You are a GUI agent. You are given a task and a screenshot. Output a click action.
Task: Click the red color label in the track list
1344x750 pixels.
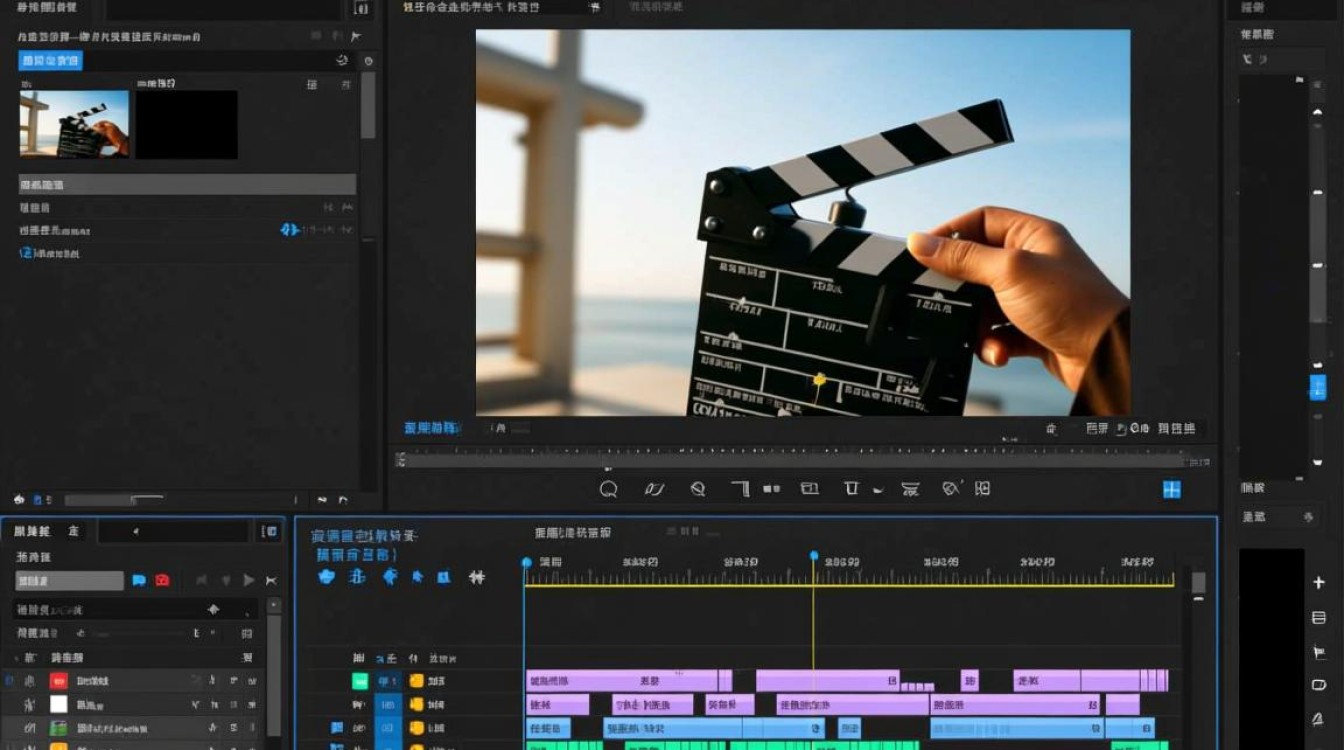pyautogui.click(x=59, y=681)
